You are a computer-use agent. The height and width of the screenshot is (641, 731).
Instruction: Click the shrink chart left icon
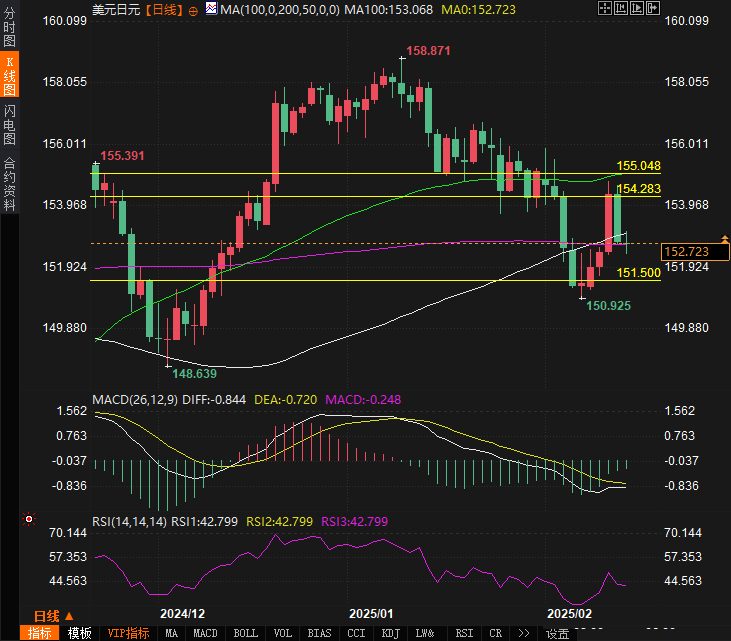[621, 8]
